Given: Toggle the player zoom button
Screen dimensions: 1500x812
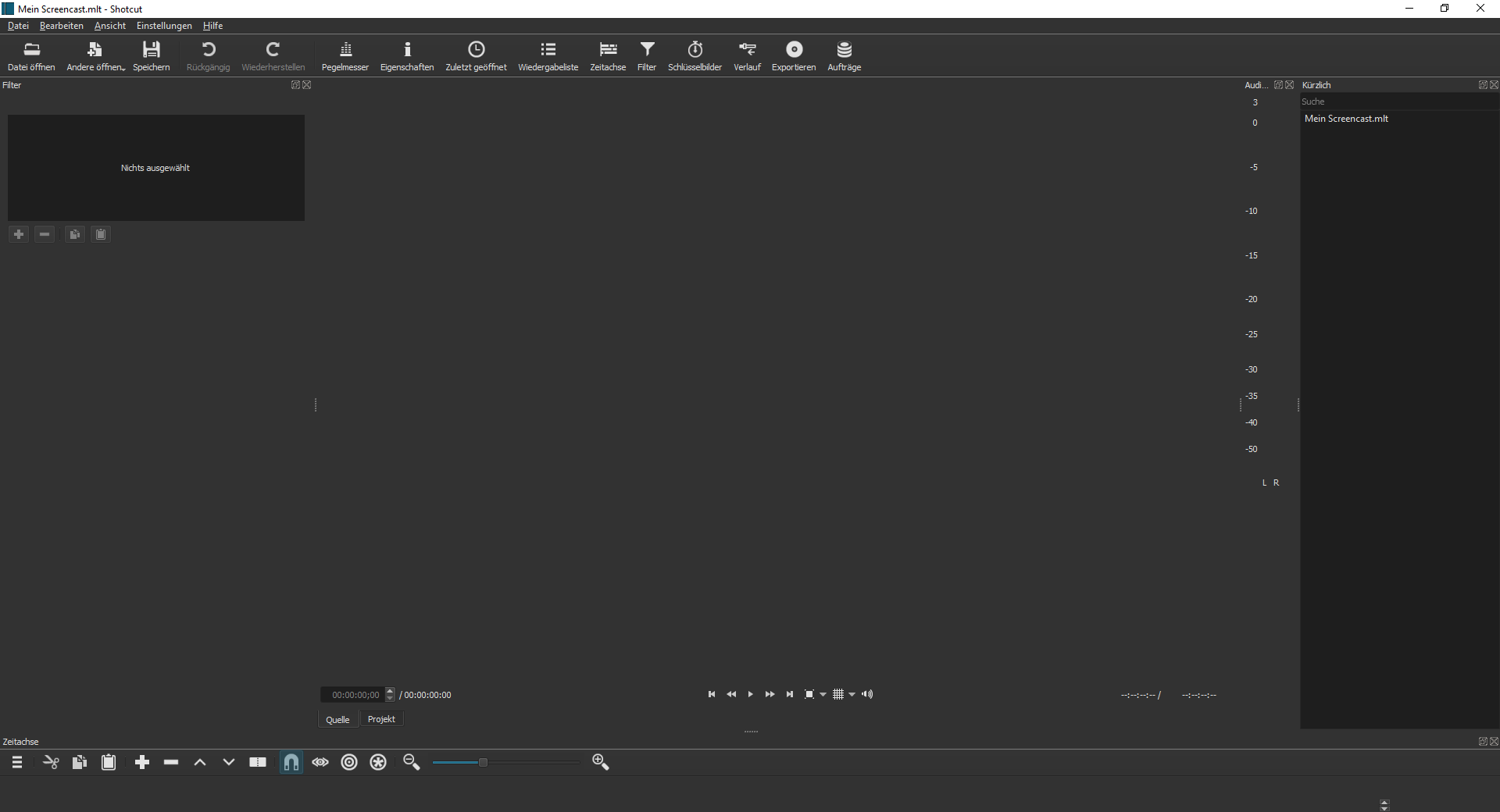Looking at the screenshot, I should tap(809, 694).
